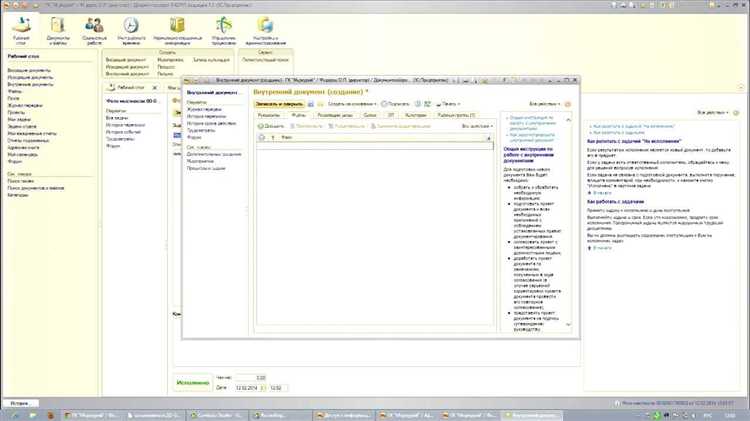750x421 pixels.
Task: Expand the Создать на основании dropdown
Action: click(x=350, y=103)
